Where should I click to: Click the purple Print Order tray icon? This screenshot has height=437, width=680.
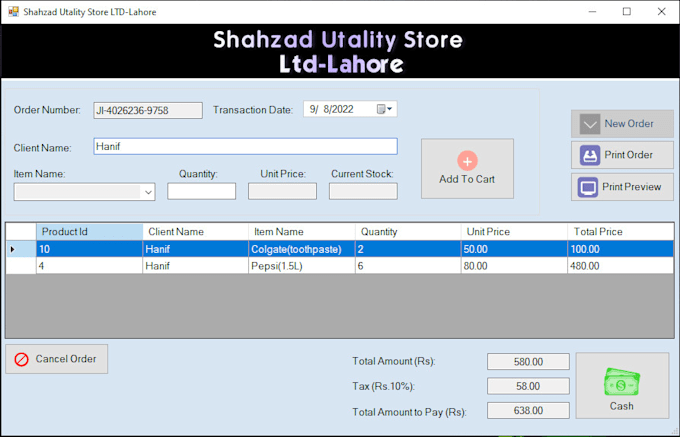coord(590,155)
